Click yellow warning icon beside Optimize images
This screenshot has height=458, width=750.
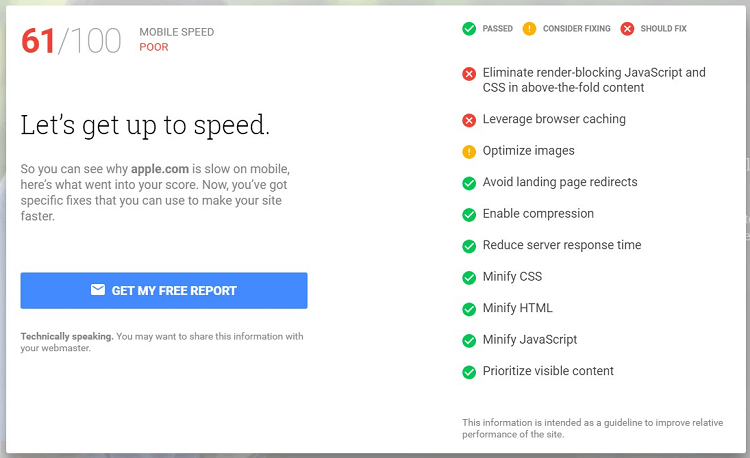469,152
